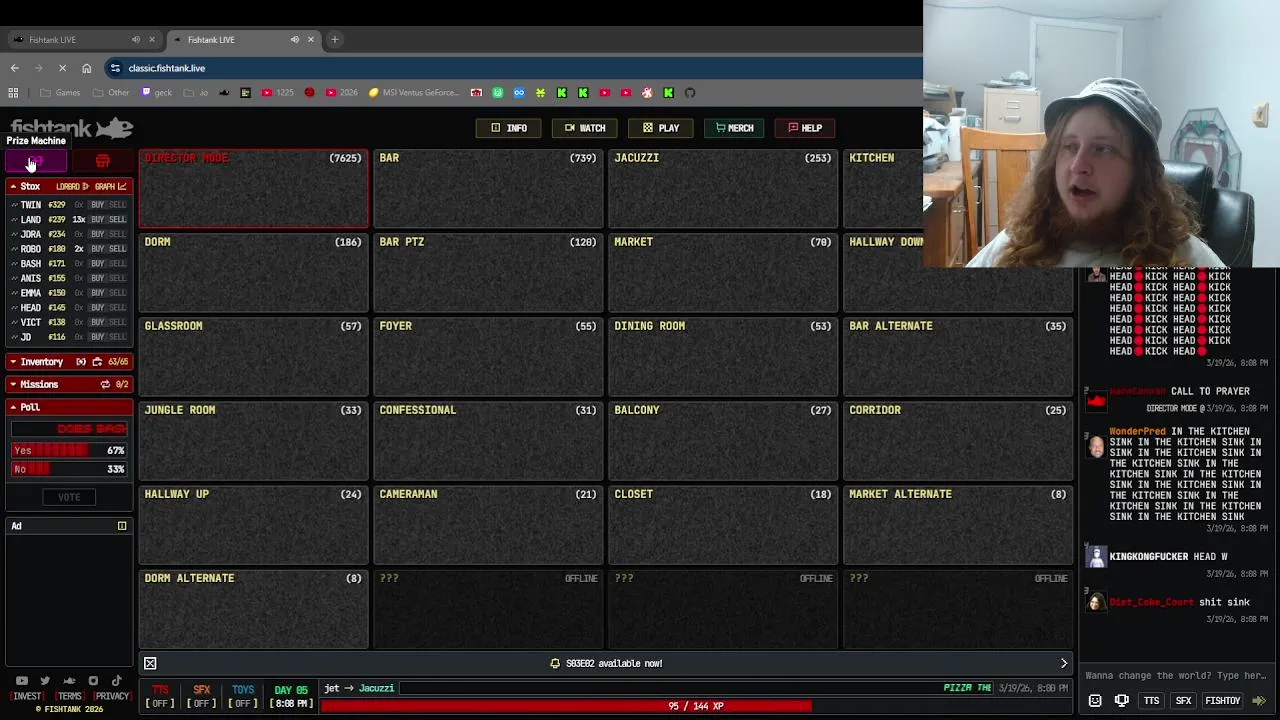Go back in the browser
The image size is (1280, 720).
pos(15,68)
